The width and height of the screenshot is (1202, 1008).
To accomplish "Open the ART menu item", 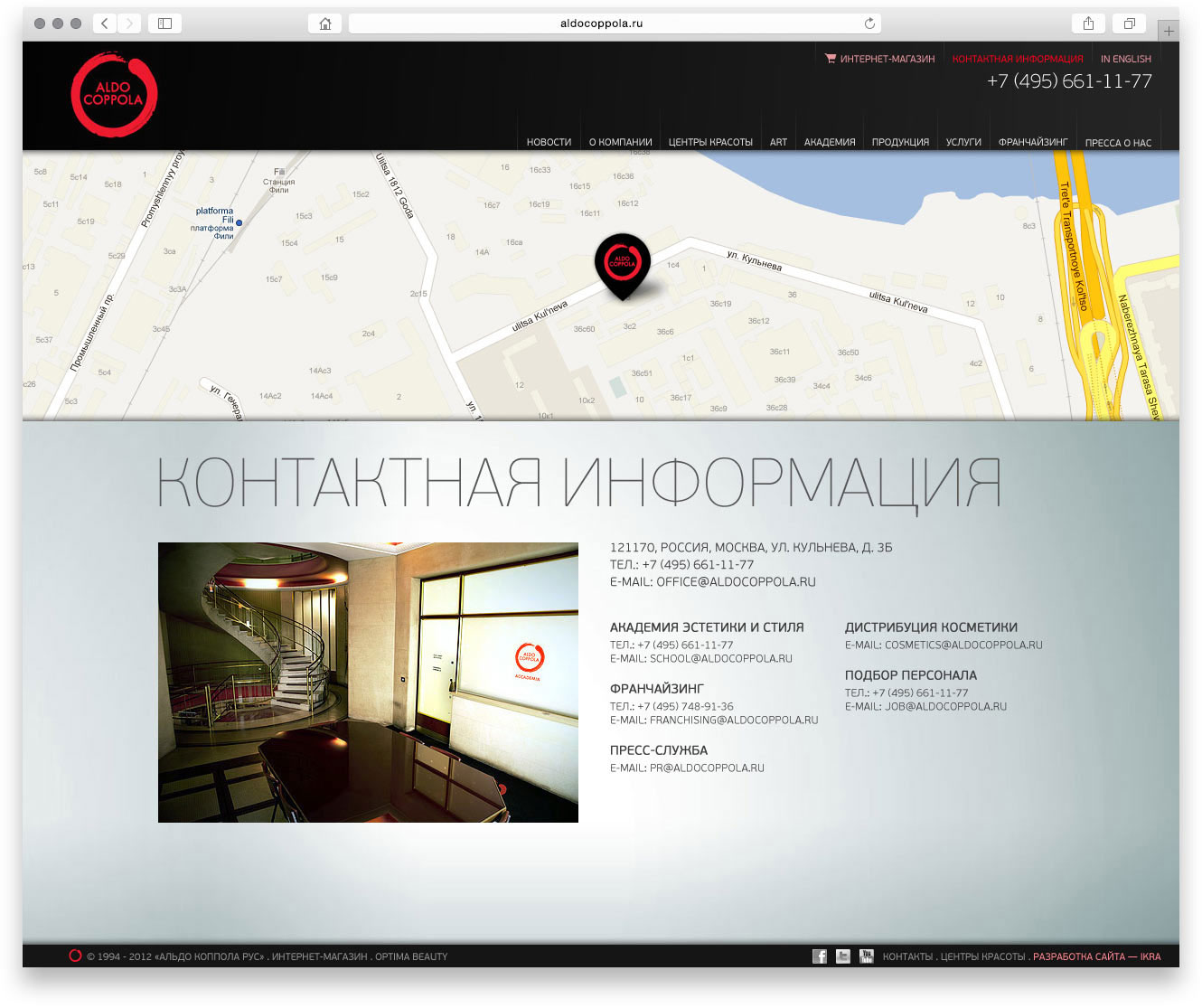I will click(x=778, y=143).
